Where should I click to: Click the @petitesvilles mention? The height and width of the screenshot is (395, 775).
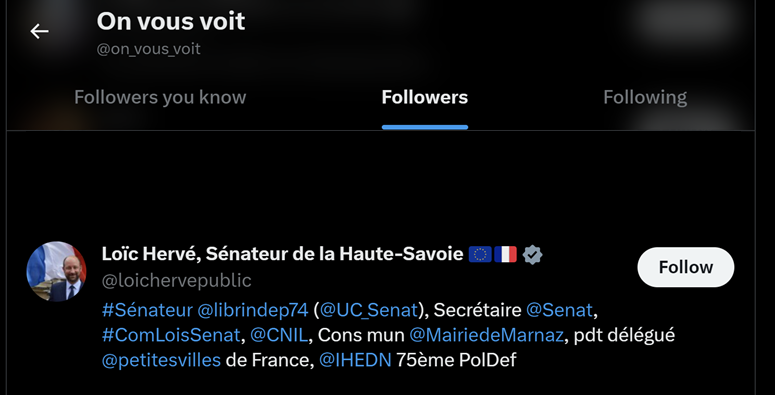pos(161,360)
